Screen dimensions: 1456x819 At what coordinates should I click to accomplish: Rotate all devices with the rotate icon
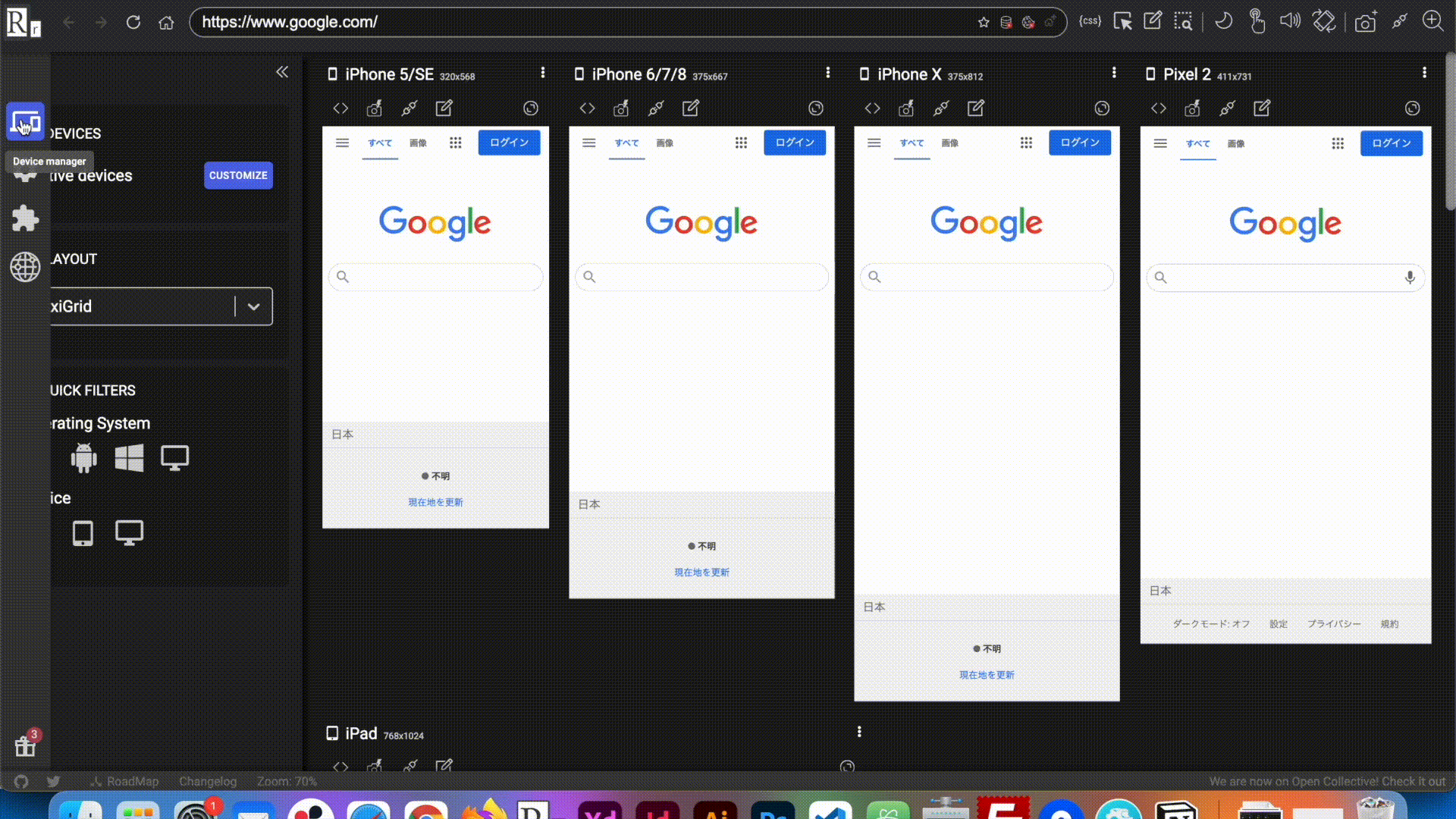coord(1323,21)
